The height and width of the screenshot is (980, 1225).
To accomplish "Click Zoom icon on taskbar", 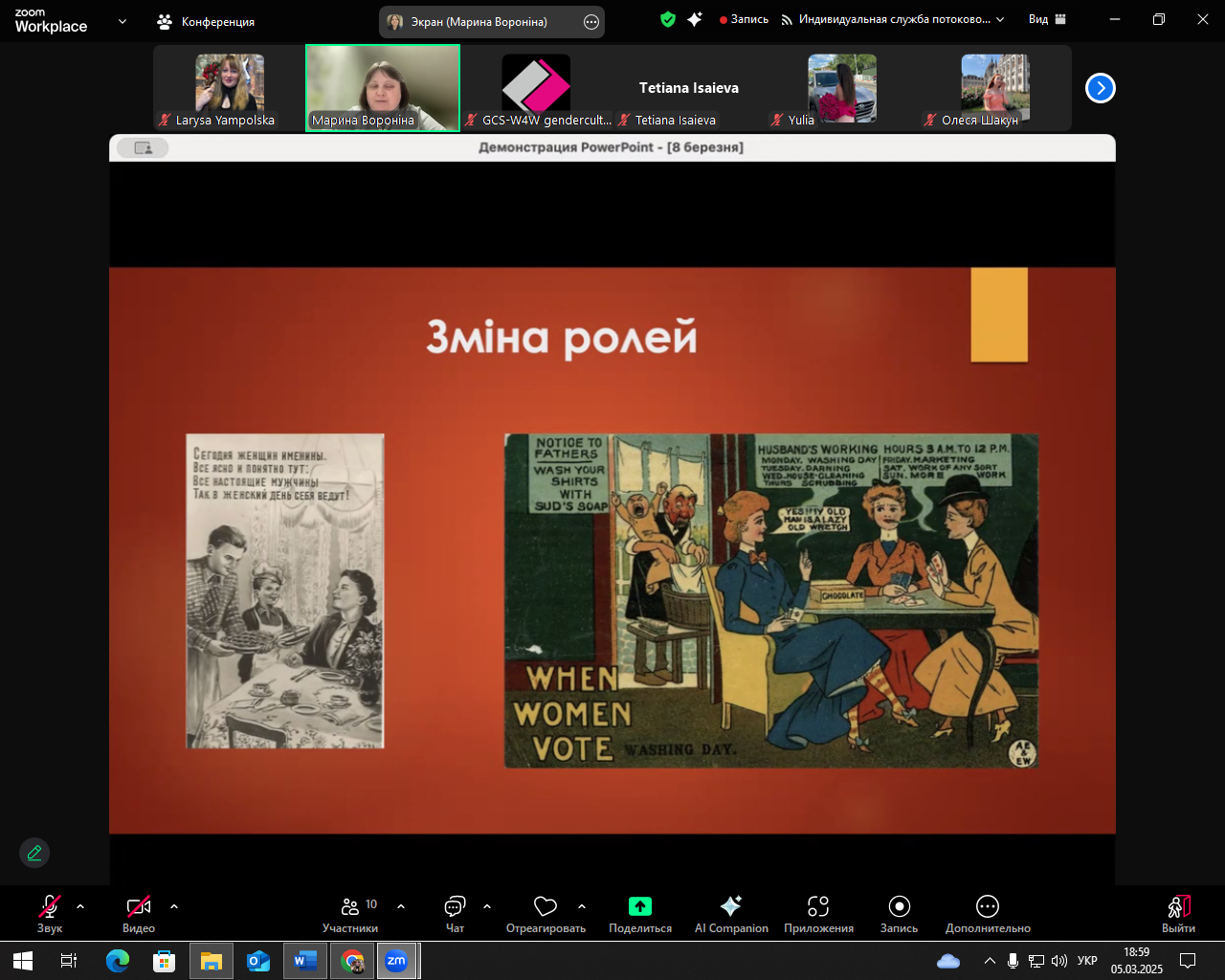I will 396,961.
